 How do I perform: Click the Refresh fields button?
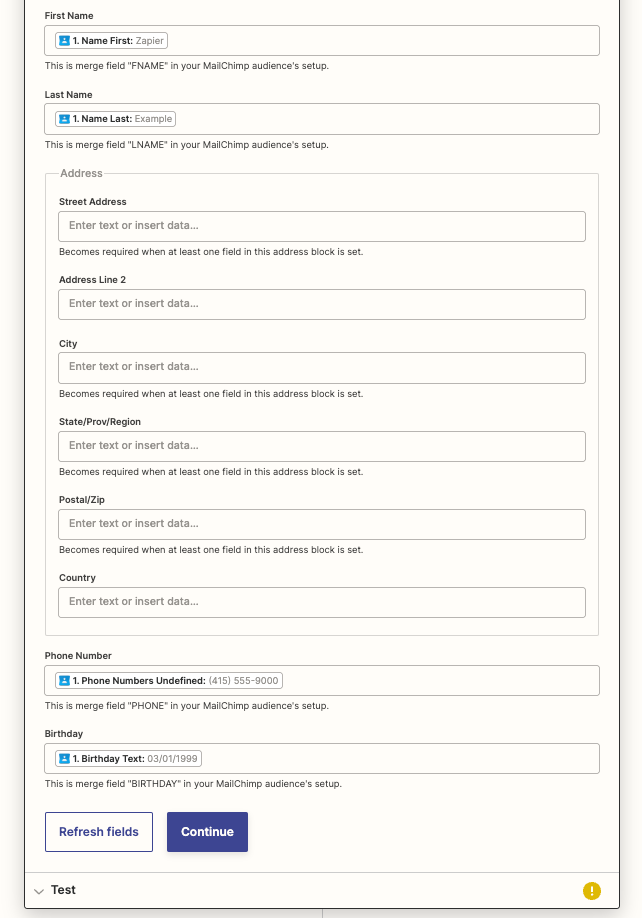(x=99, y=832)
